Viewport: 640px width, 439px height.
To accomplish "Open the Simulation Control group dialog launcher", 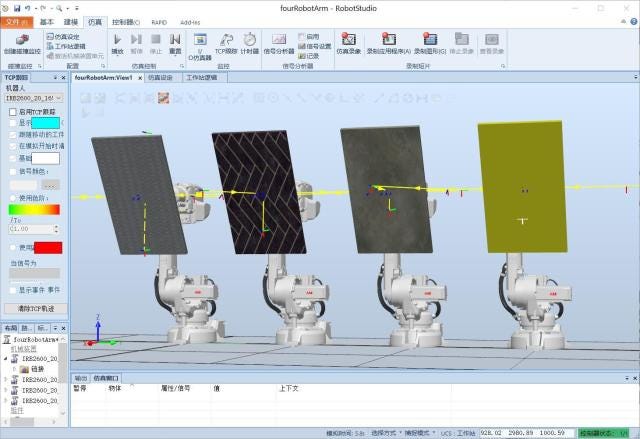I will pos(182,66).
